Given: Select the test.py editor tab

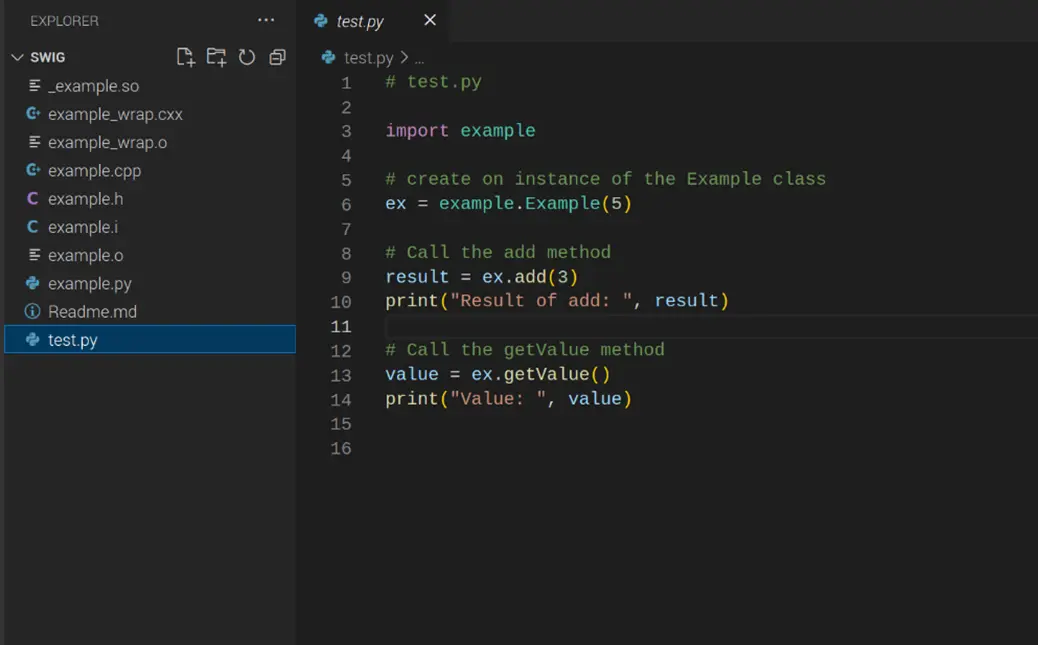Looking at the screenshot, I should tap(375, 21).
